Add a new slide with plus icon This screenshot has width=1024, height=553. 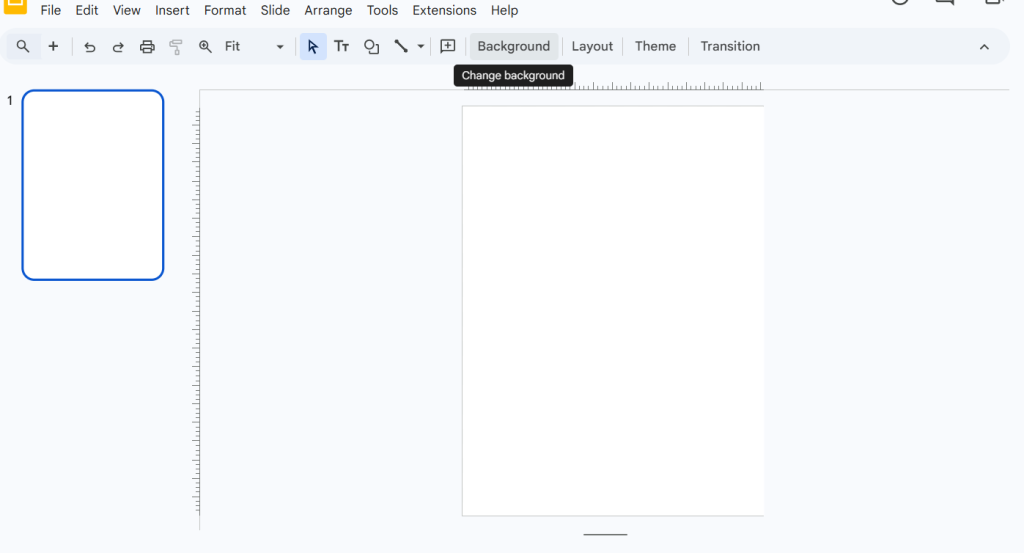point(53,47)
